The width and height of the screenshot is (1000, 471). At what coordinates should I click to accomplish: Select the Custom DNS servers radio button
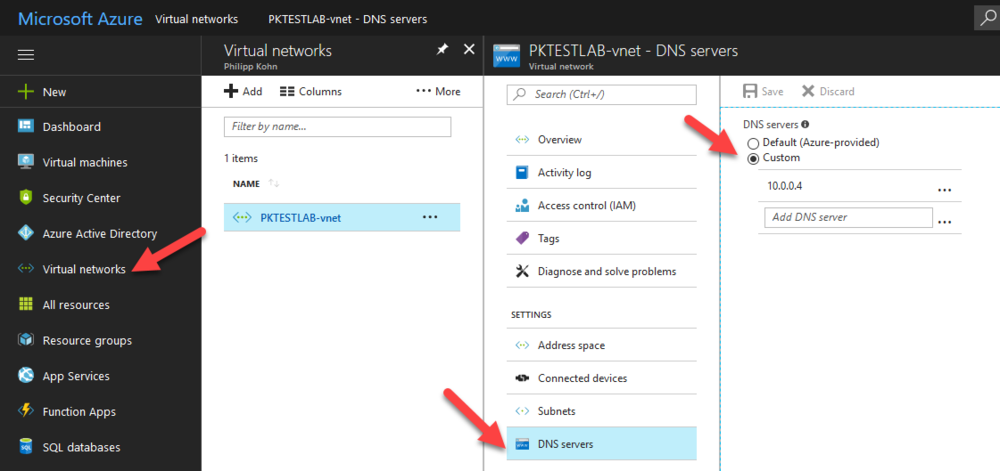753,158
